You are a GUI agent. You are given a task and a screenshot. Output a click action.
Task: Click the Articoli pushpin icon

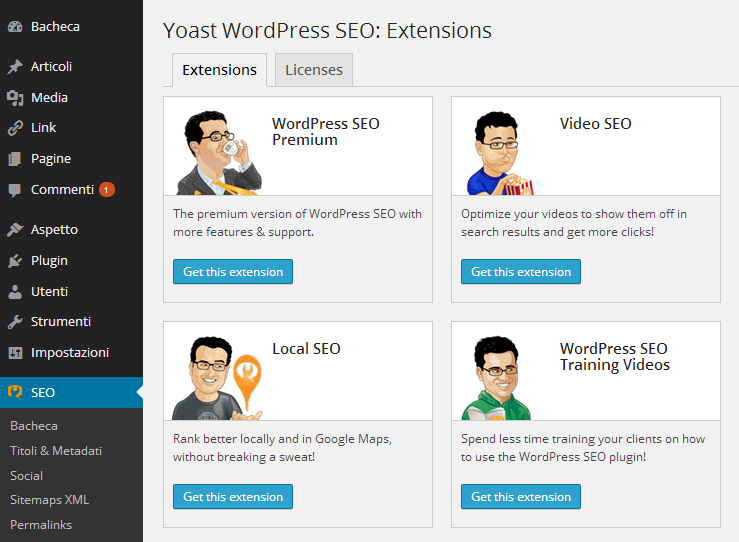pyautogui.click(x=15, y=66)
